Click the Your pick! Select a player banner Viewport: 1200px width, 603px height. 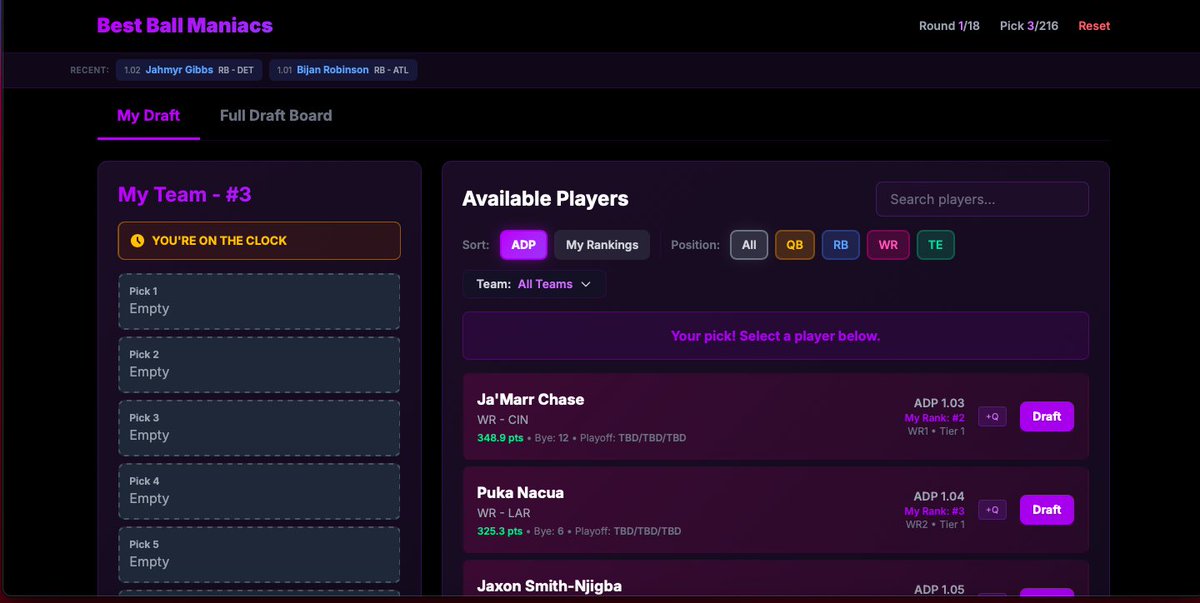775,336
